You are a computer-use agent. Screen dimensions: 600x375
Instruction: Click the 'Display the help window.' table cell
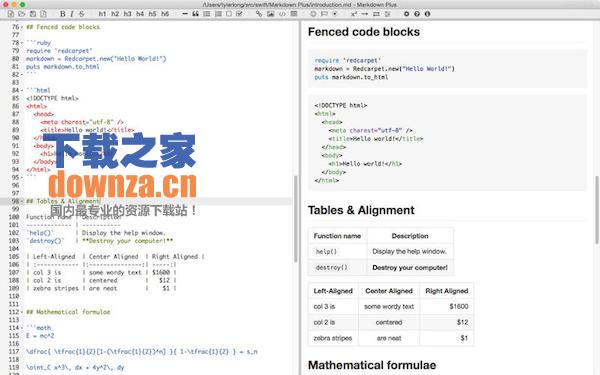pos(409,252)
